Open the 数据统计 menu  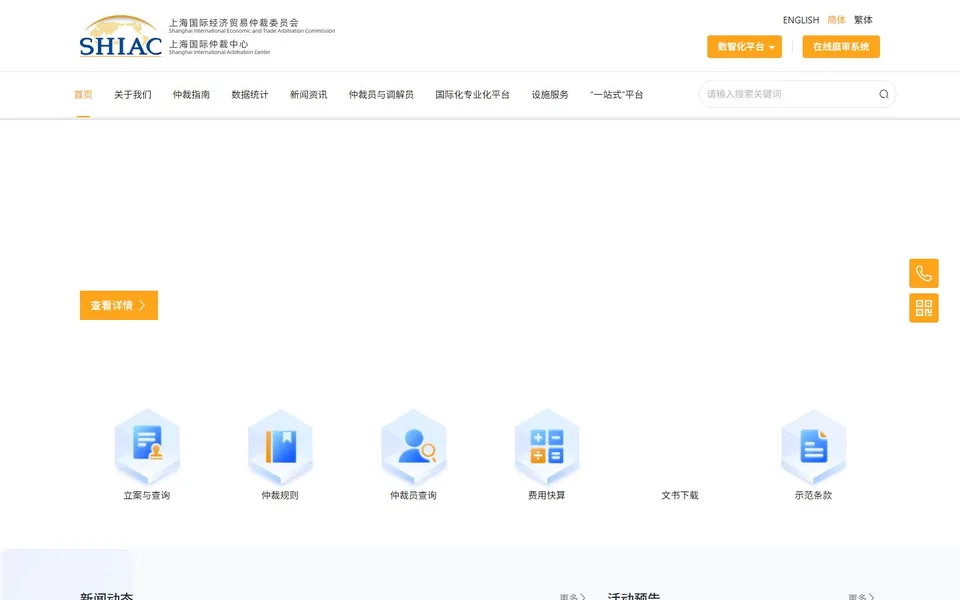tap(250, 94)
